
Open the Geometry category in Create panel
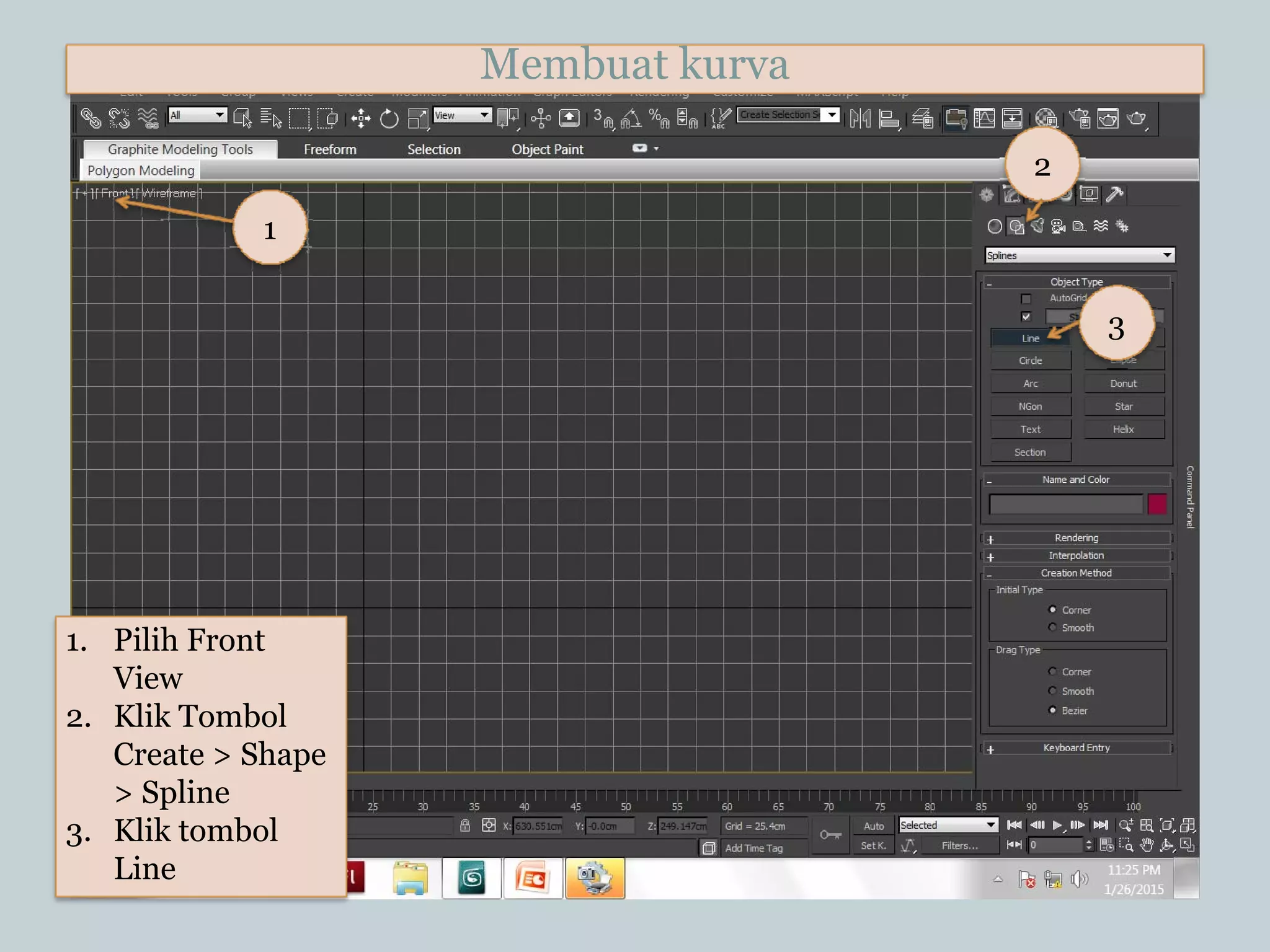tap(994, 226)
